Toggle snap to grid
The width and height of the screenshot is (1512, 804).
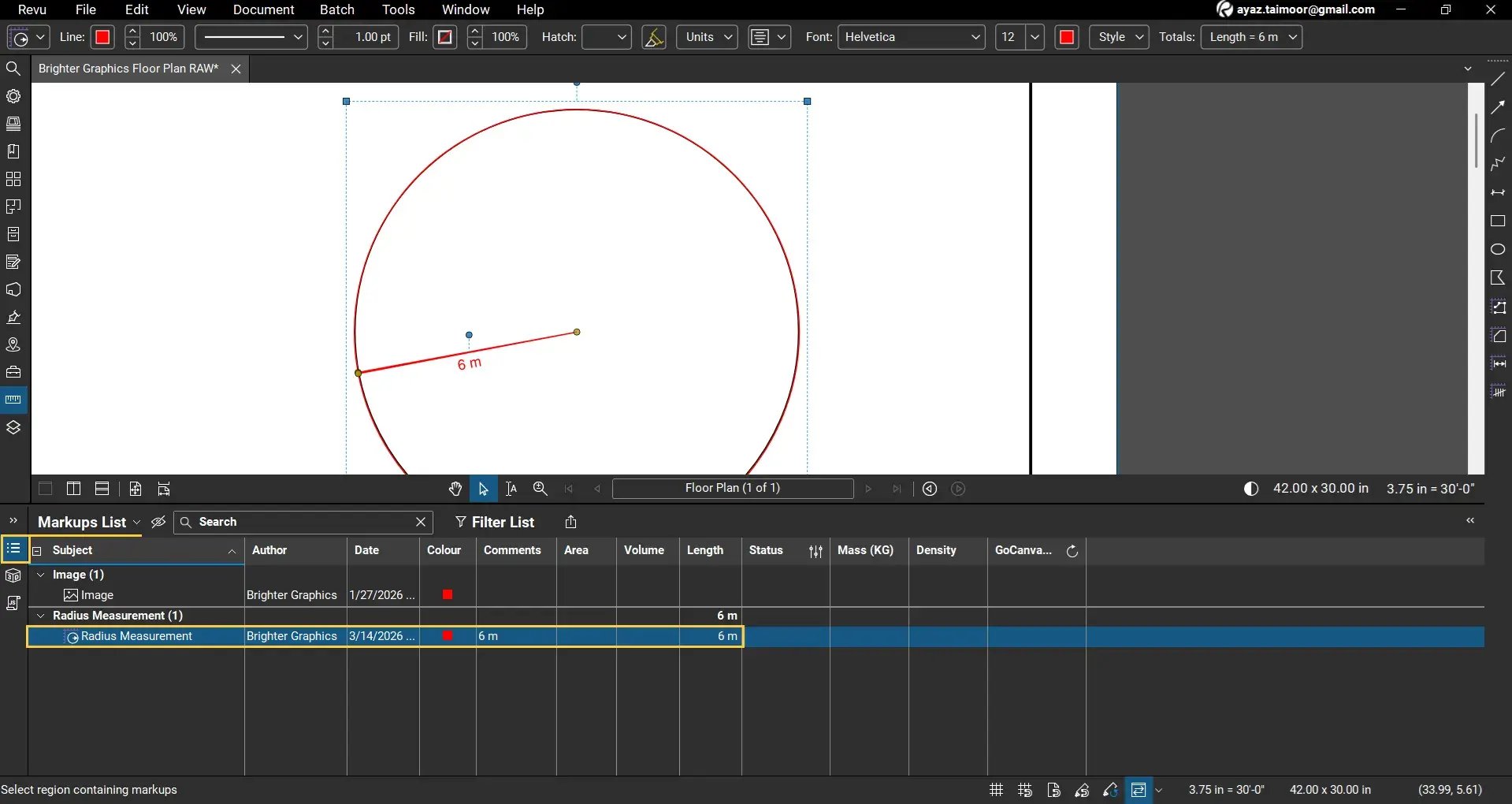point(1025,790)
